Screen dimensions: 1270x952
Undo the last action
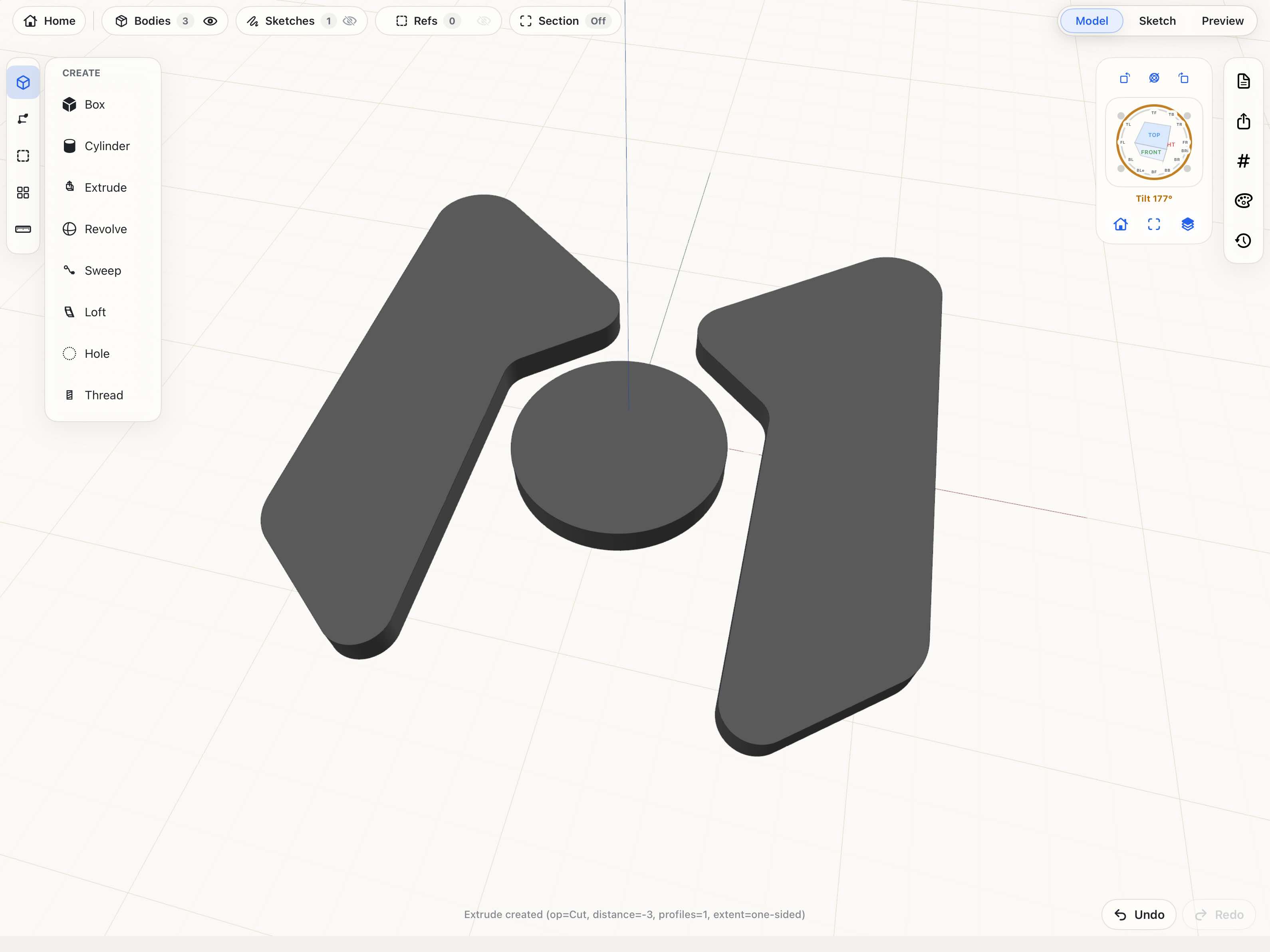pos(1139,915)
